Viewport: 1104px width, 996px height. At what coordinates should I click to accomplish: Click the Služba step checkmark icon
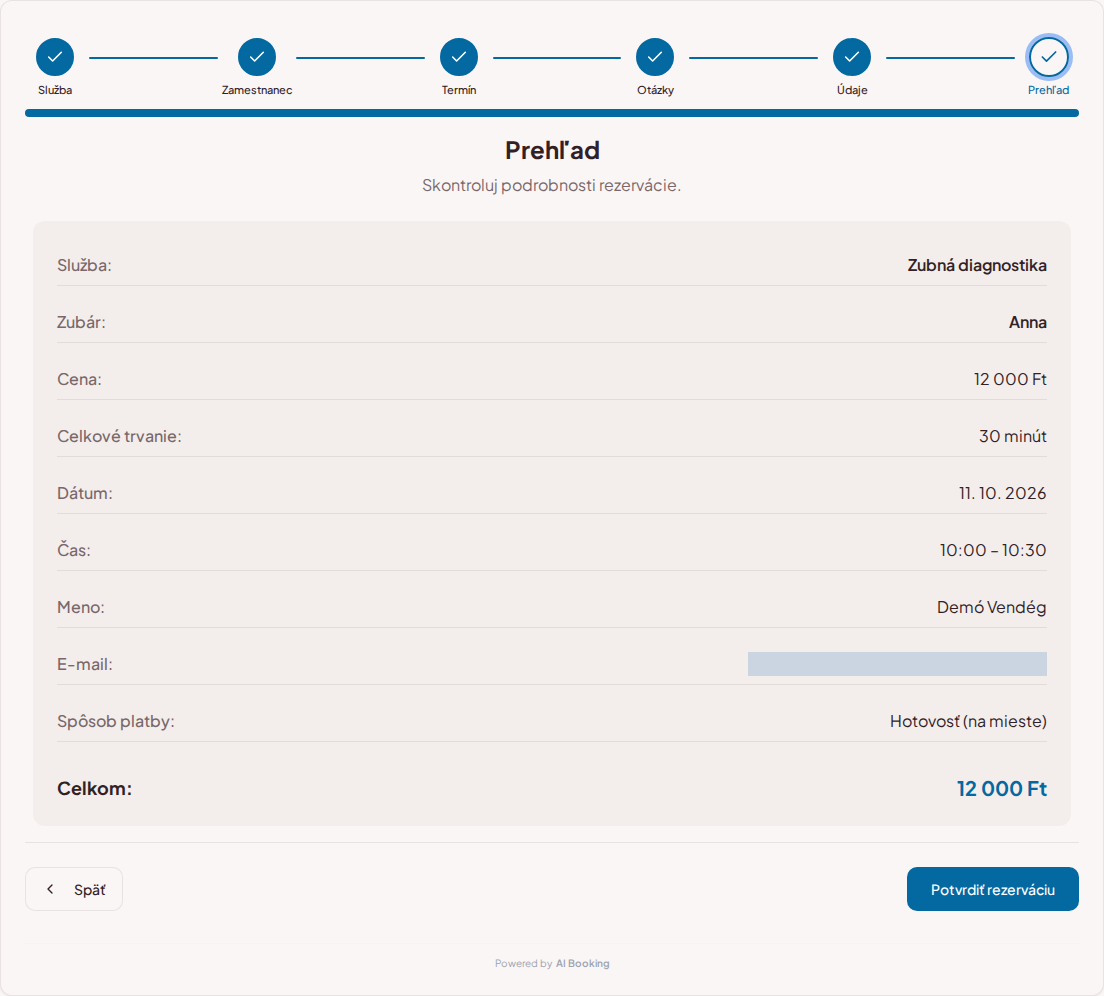coord(55,57)
